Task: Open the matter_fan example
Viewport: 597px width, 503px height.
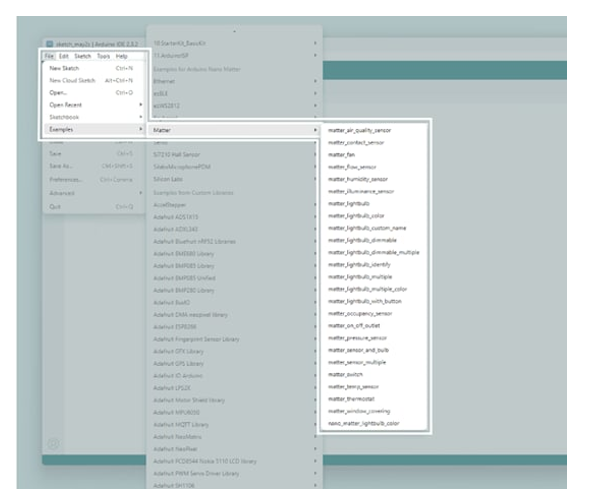Action: 375,155
